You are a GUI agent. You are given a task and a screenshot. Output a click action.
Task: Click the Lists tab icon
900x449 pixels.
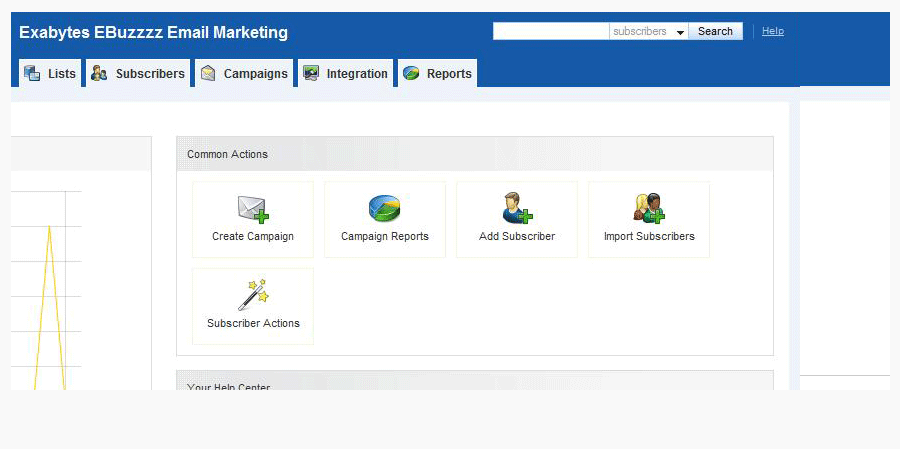(32, 73)
